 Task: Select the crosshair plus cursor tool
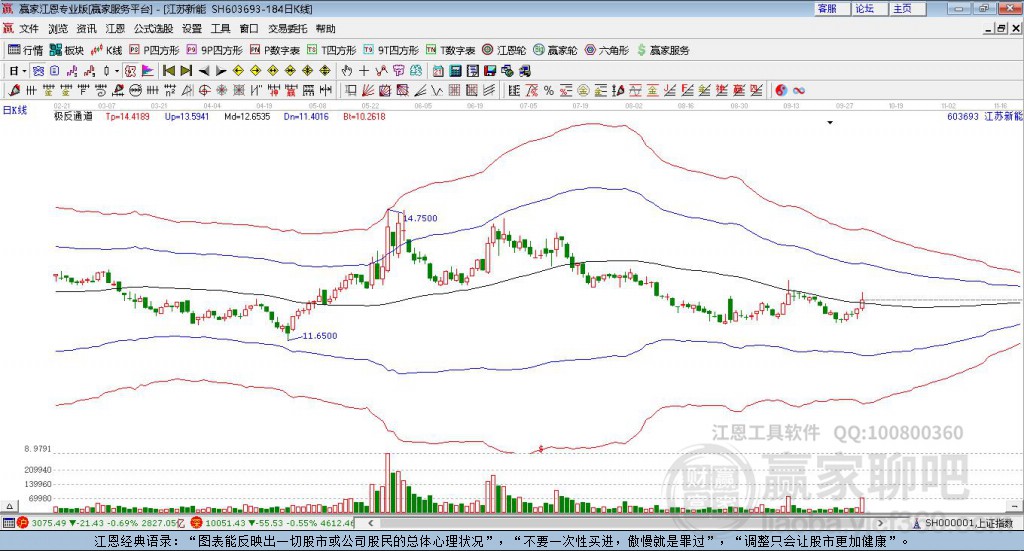[364, 71]
